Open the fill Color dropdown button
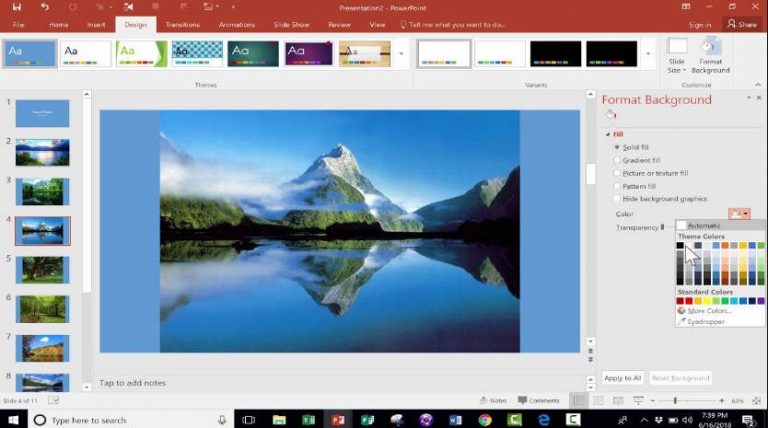 click(x=739, y=214)
